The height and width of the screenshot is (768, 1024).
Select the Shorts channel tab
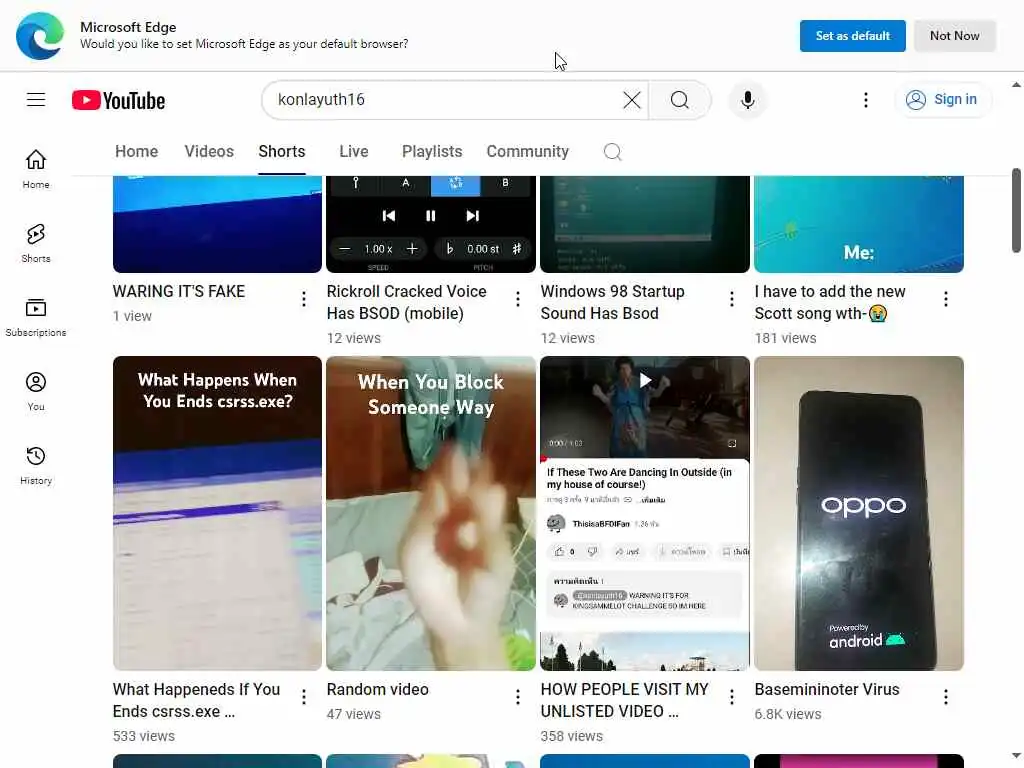[281, 152]
